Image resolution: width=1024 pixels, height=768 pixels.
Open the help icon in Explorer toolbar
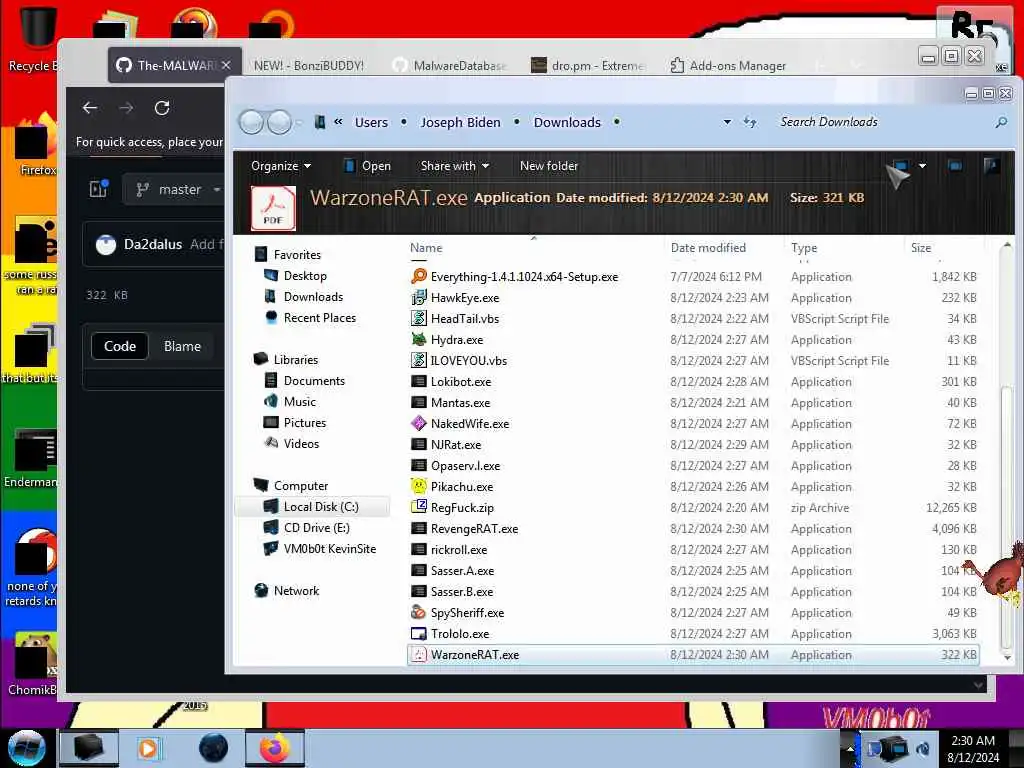(x=991, y=166)
